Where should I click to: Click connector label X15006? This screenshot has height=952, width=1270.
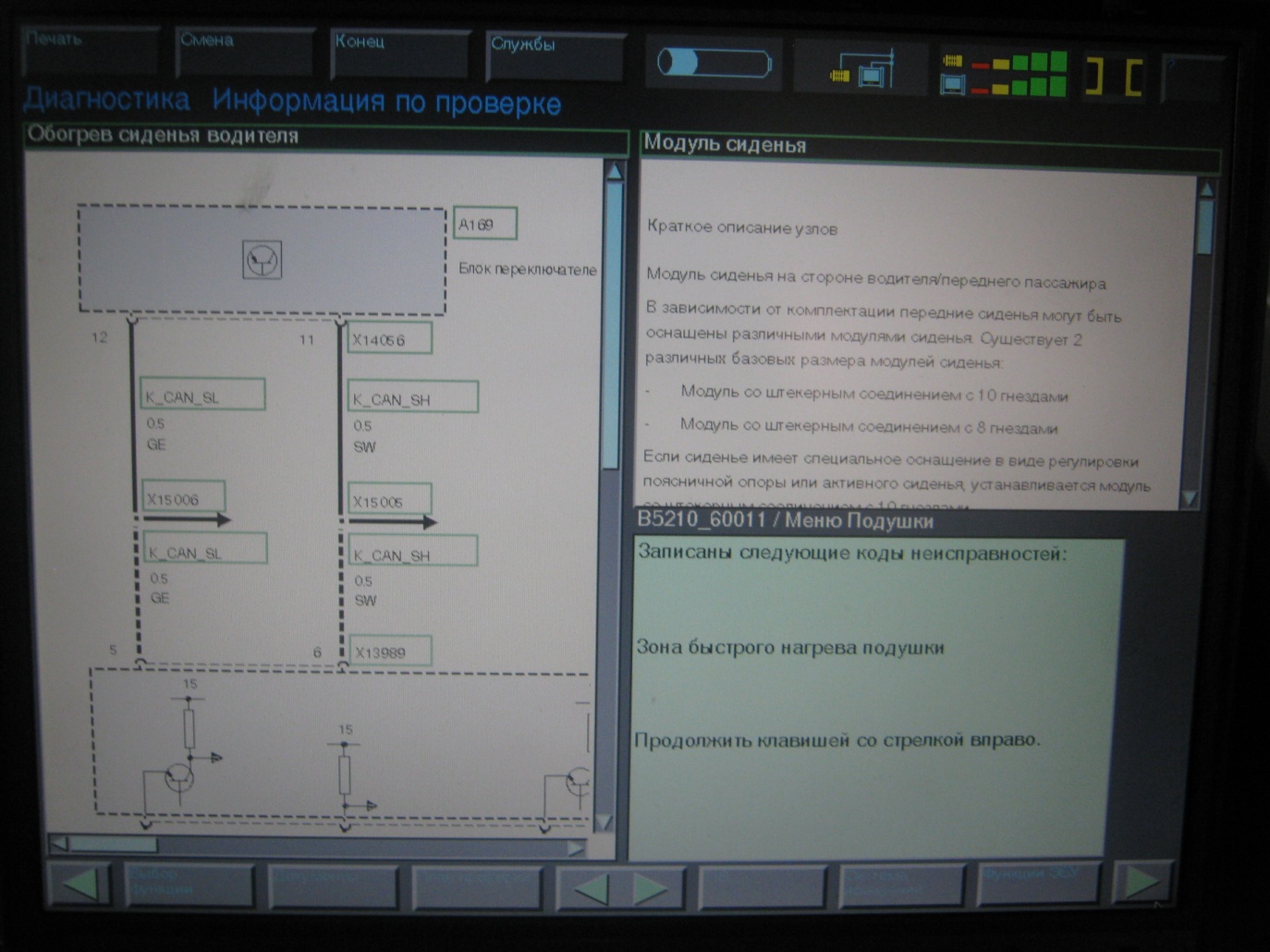[183, 497]
